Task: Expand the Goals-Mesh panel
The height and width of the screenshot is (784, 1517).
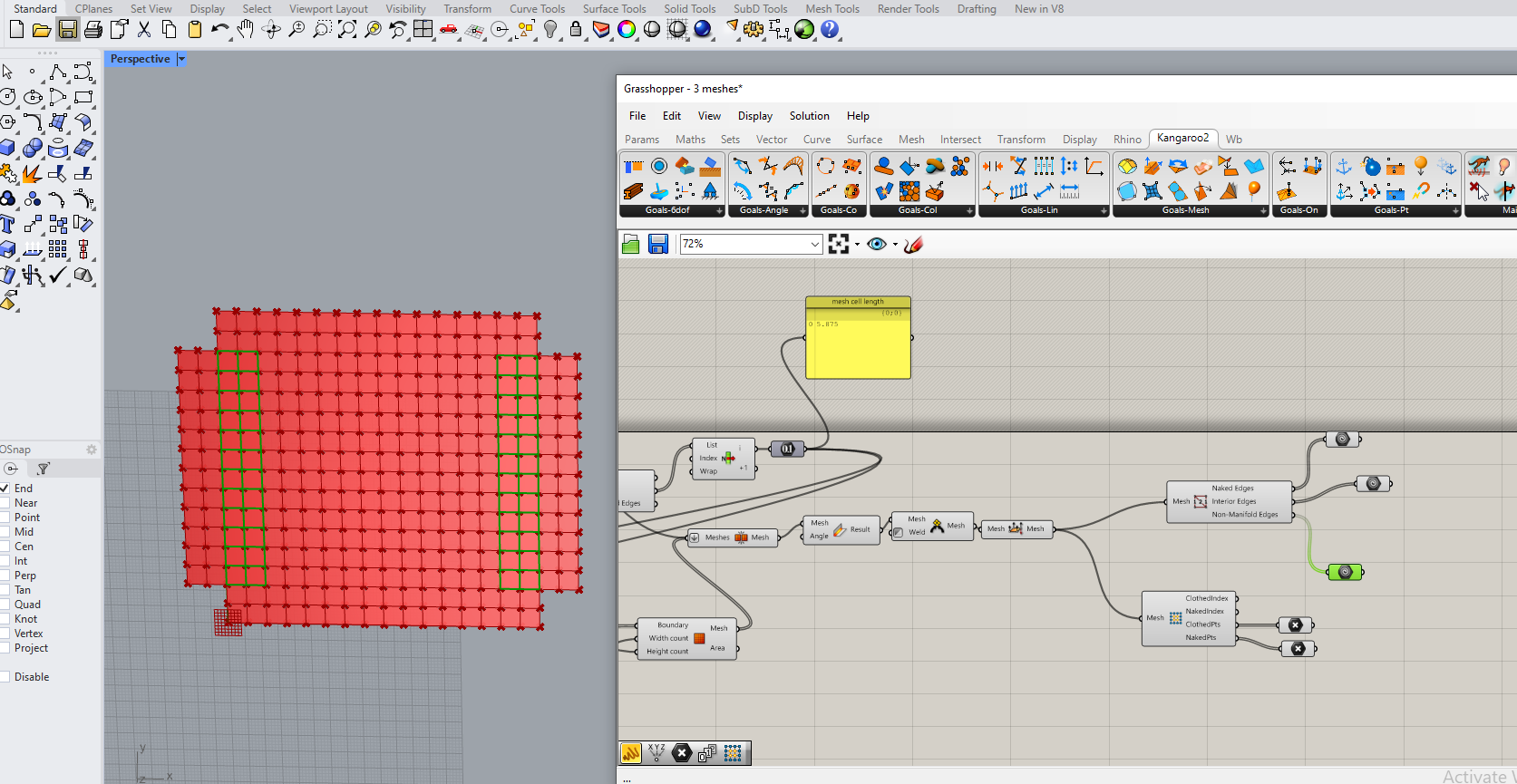Action: tap(1263, 210)
